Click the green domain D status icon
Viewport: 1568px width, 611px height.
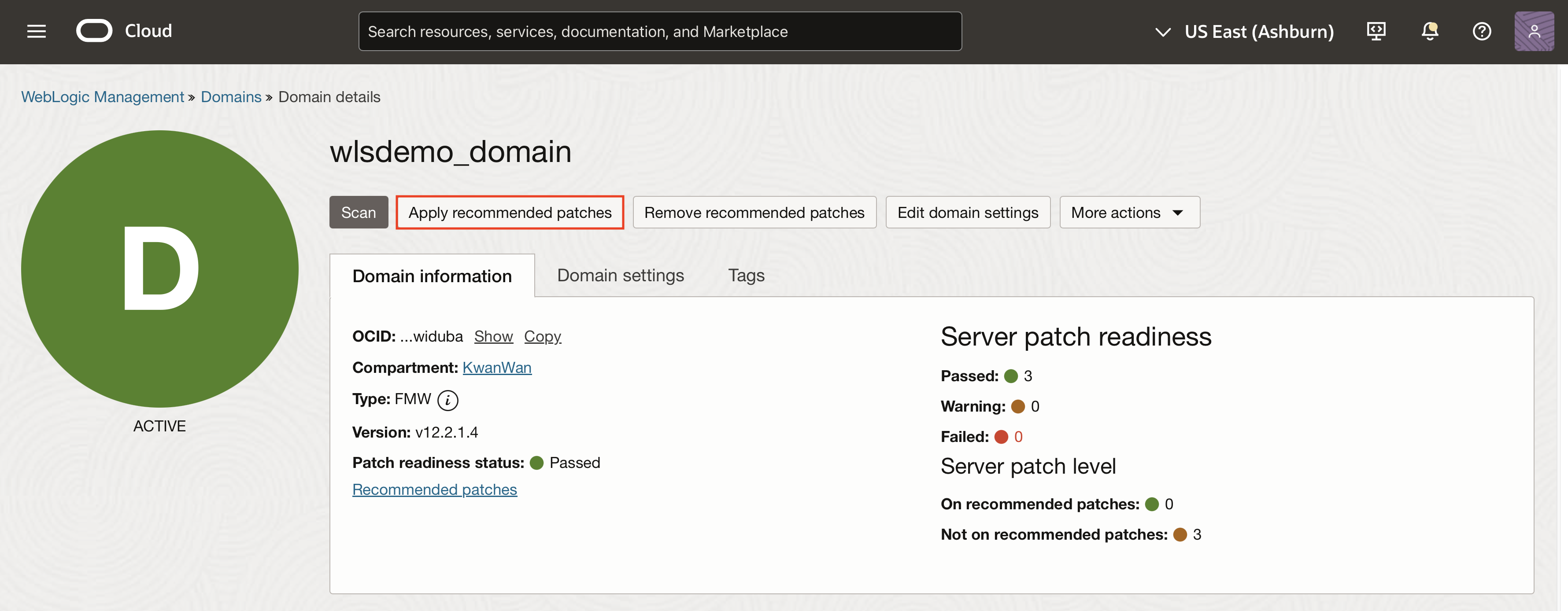[x=159, y=269]
